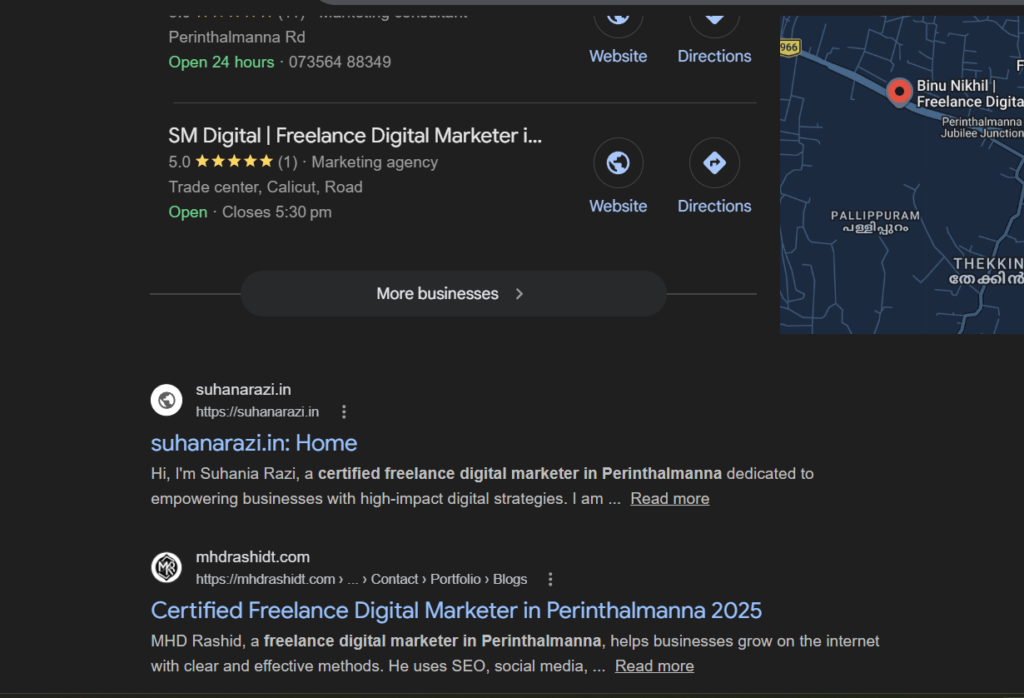The image size is (1024, 698).
Task: Click the chevron on More businesses
Action: pos(519,293)
